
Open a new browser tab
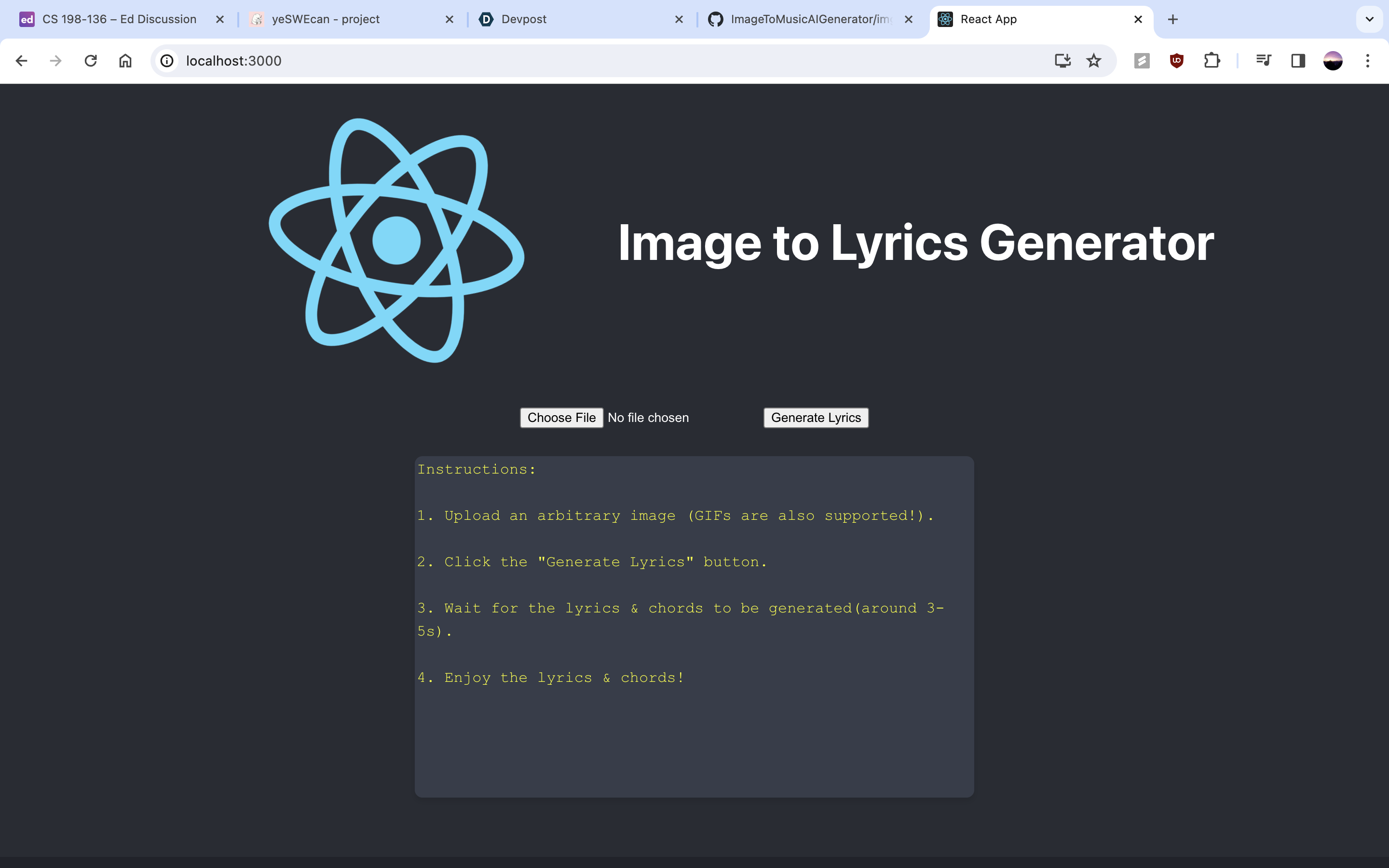coord(1172,19)
